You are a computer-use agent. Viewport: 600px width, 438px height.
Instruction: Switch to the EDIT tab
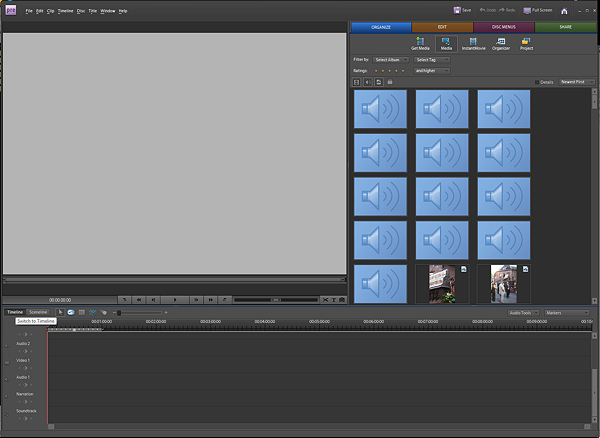[441, 26]
